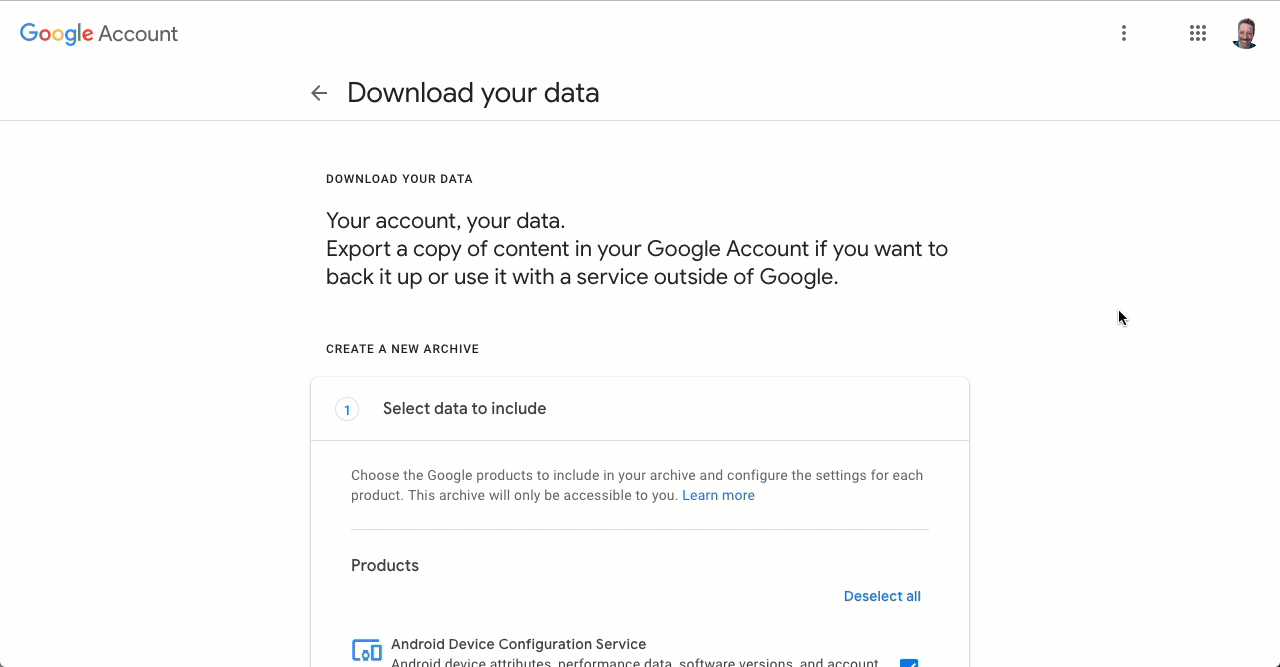Click the CREATE A NEW ARCHIVE label
The height and width of the screenshot is (667, 1280).
pos(402,349)
